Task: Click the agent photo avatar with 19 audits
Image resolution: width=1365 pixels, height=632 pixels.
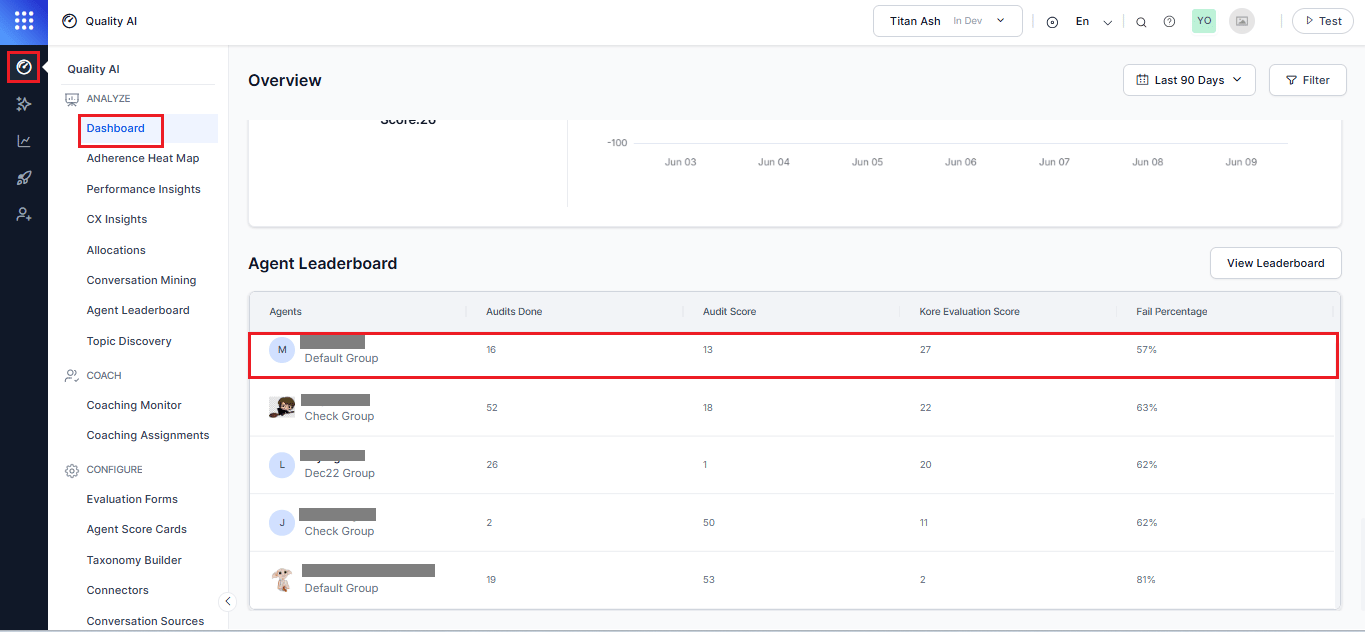Action: pyautogui.click(x=282, y=580)
